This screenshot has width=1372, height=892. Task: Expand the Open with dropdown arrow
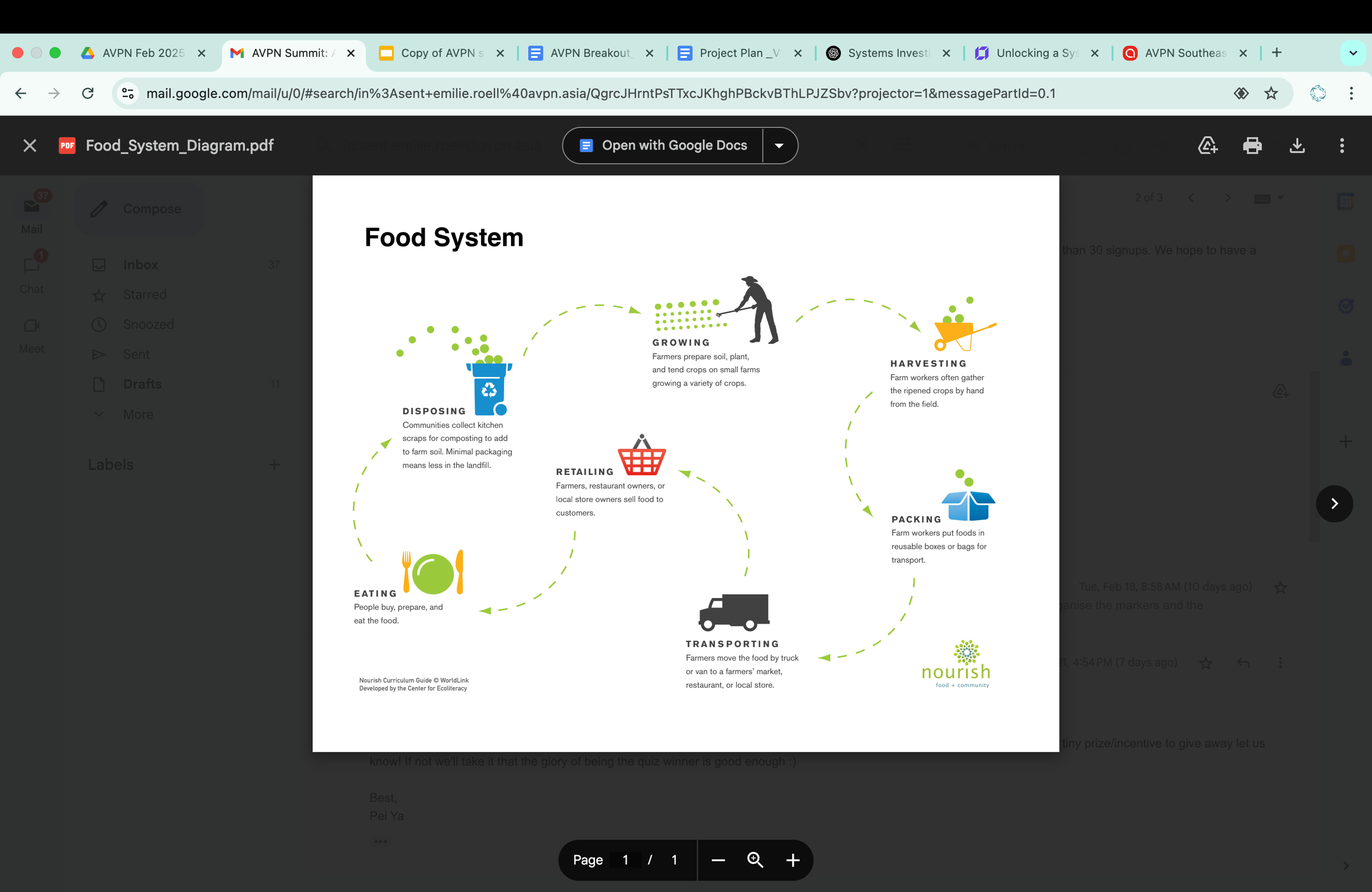(779, 145)
